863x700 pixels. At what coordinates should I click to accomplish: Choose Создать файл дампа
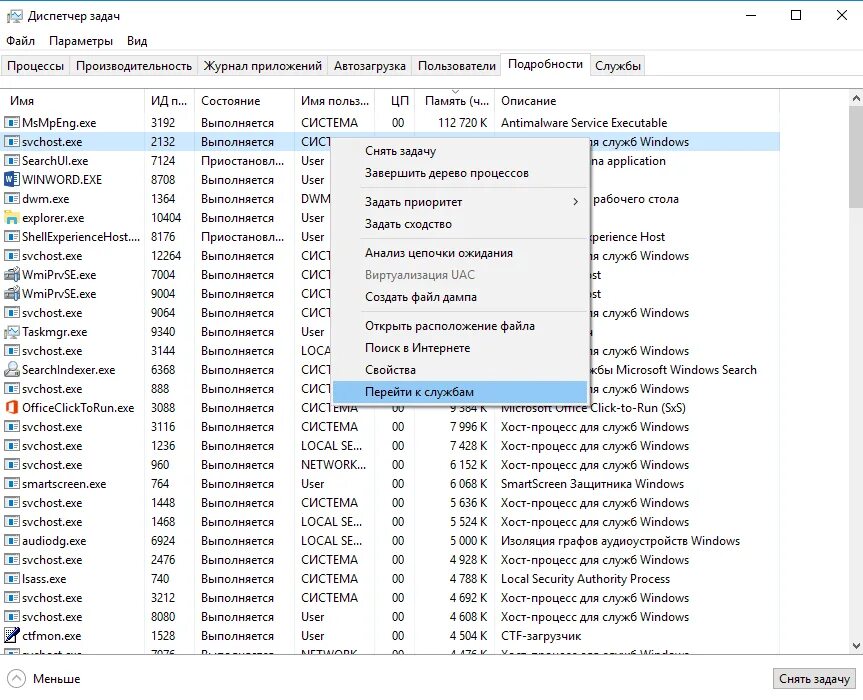point(460,297)
